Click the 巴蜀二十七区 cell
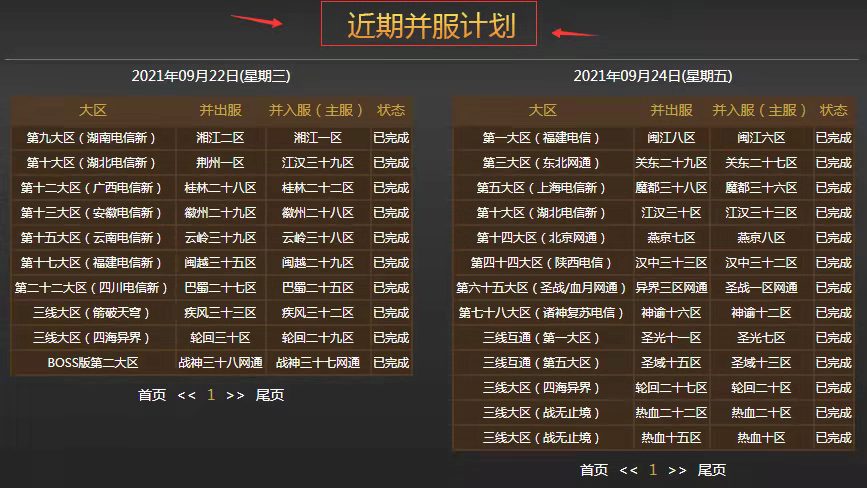 click(220, 288)
